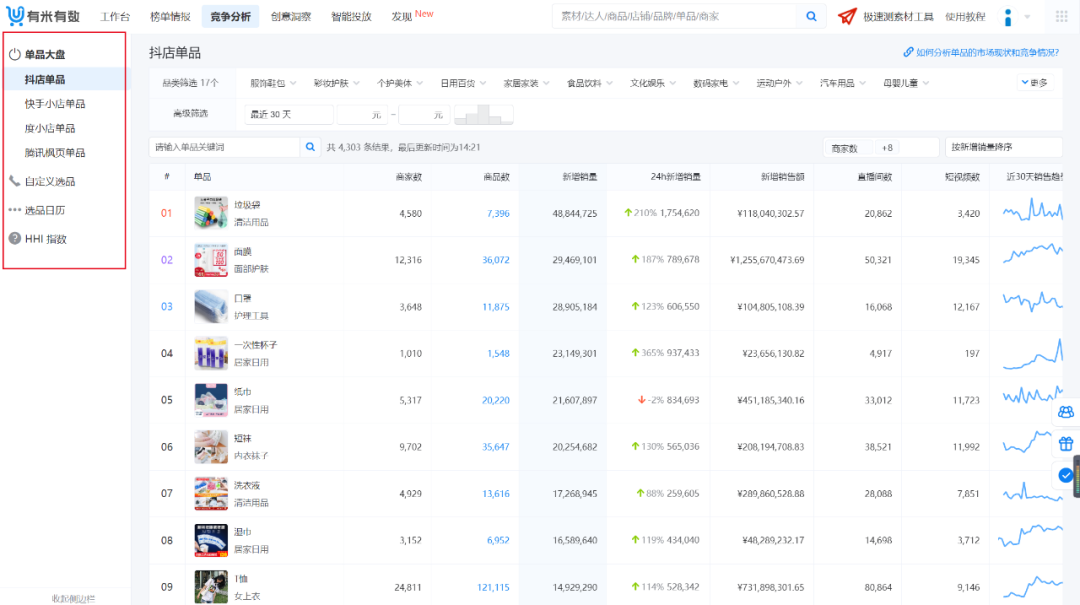Viewport: 1080px width, 605px height.
Task: Switch to the 竞争分析 menu tab
Action: pyautogui.click(x=232, y=16)
